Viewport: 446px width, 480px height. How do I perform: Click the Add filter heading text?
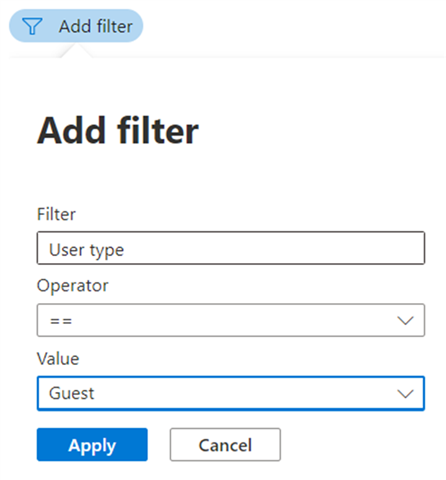pos(118,131)
